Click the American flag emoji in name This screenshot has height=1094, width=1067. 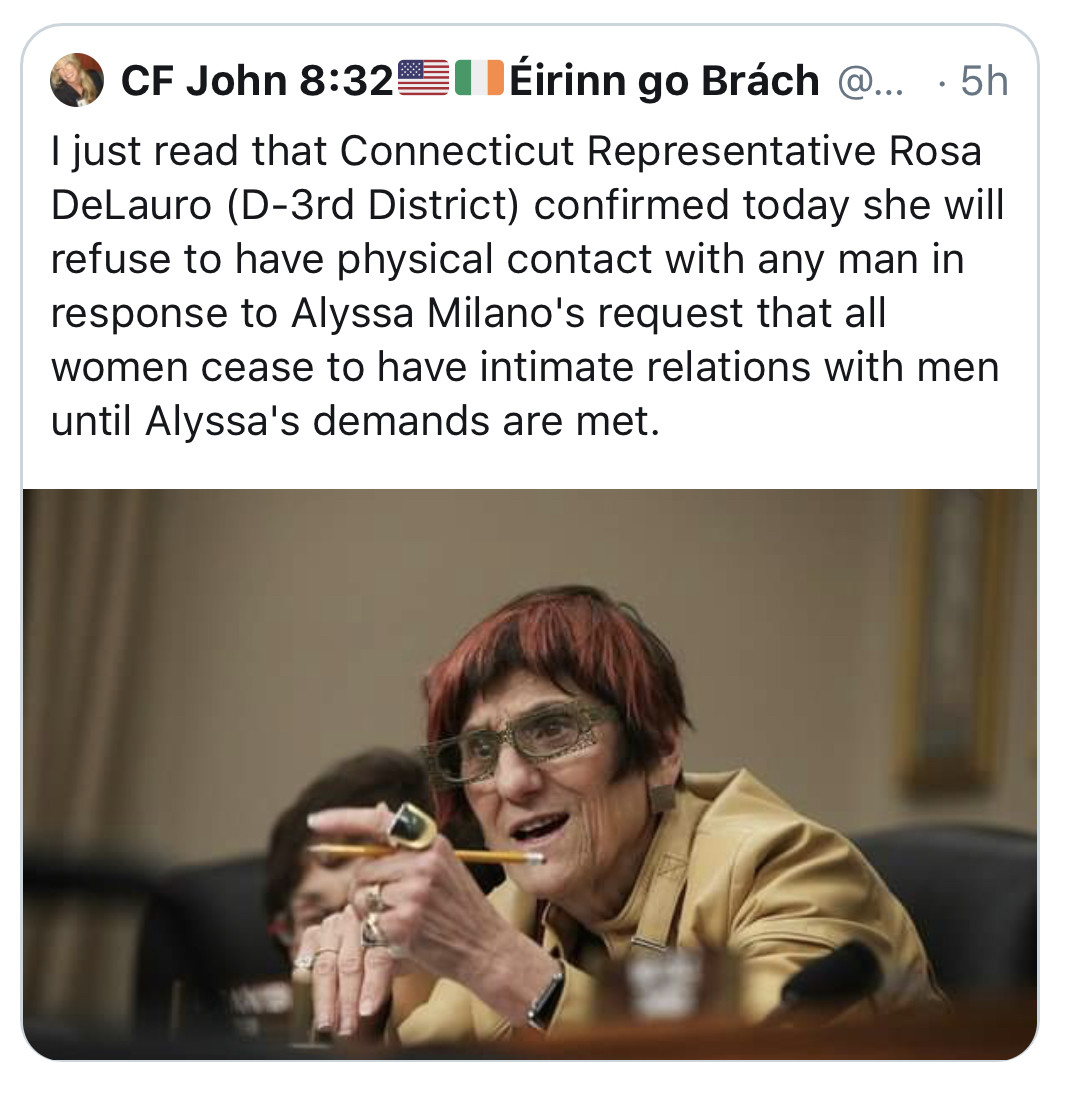pyautogui.click(x=423, y=77)
